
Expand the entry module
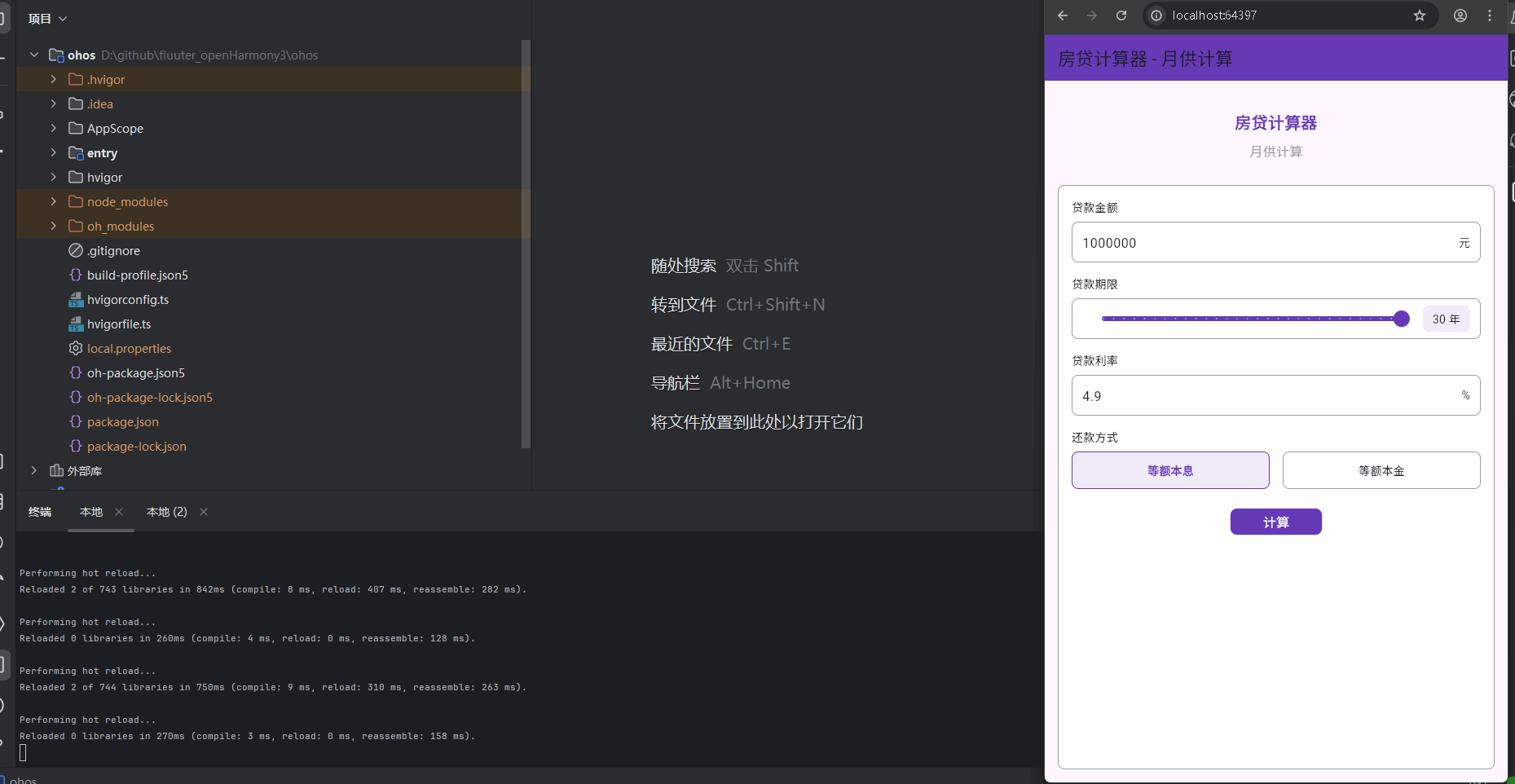point(54,152)
